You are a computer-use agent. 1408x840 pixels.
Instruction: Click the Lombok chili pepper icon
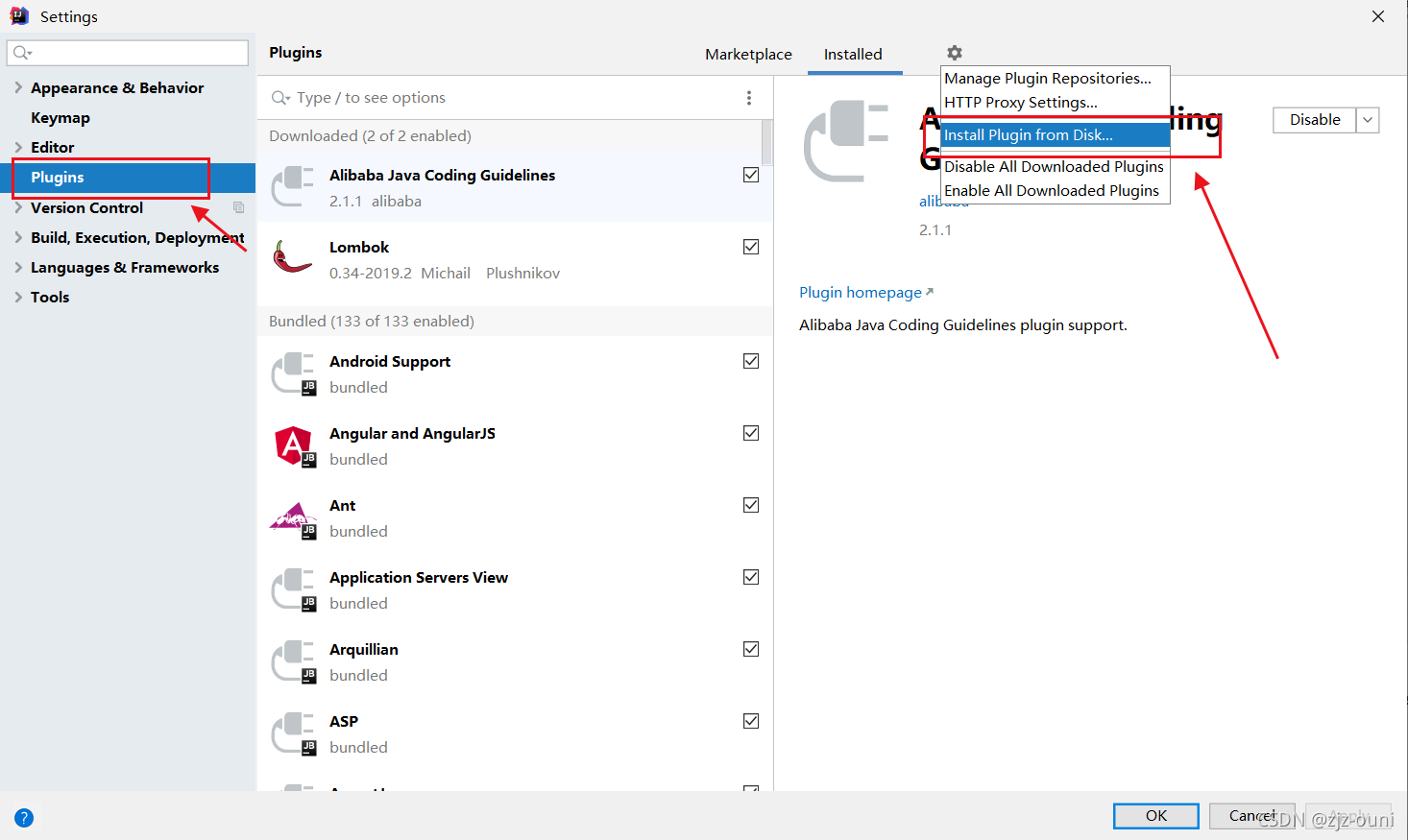293,258
